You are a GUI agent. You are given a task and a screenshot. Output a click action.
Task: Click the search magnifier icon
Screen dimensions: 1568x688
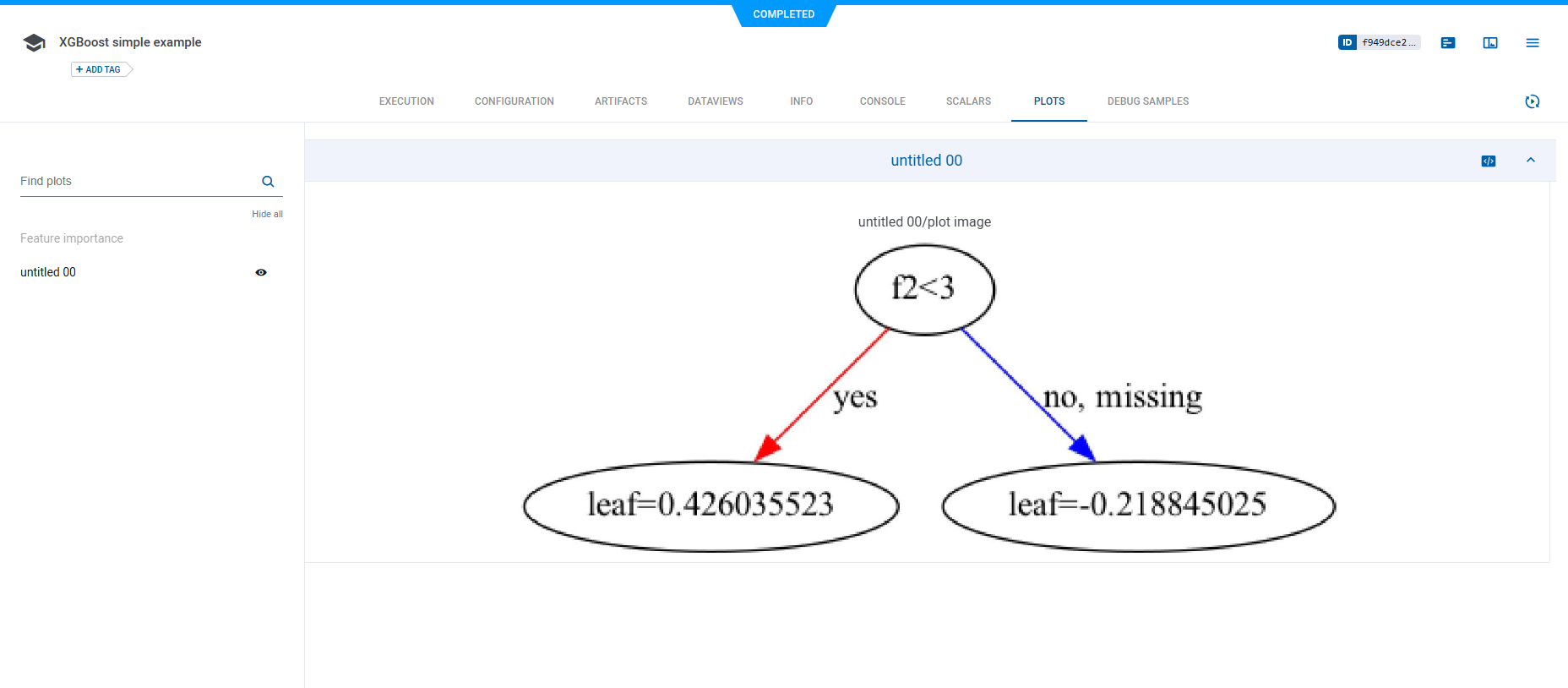[268, 182]
